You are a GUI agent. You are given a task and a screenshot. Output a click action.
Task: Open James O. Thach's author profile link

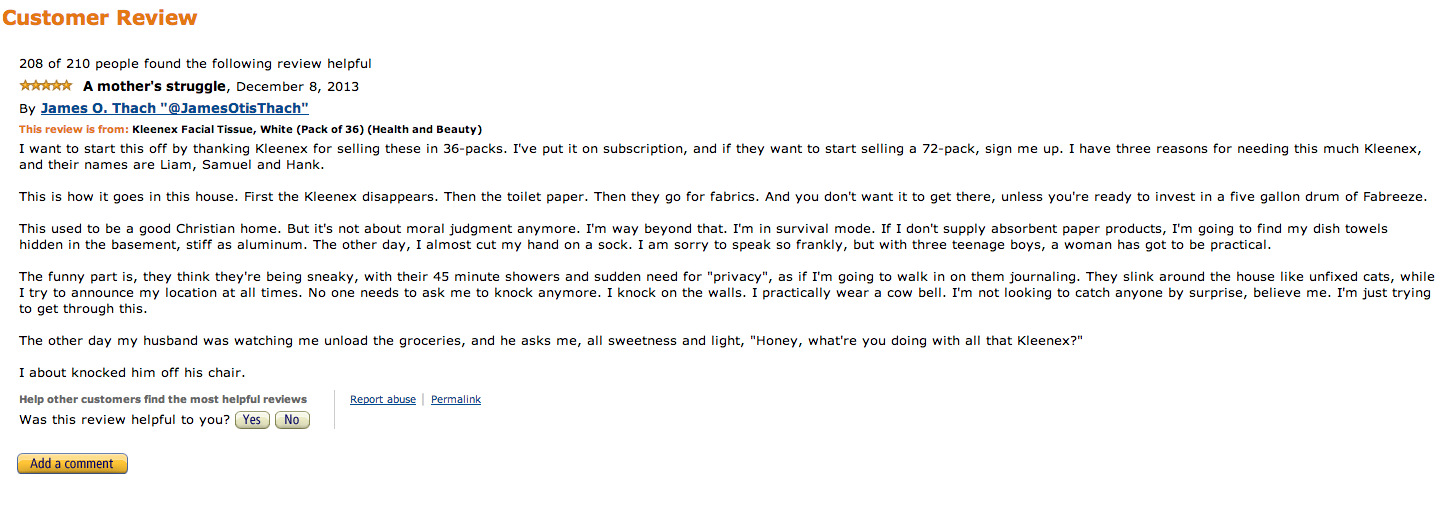click(174, 108)
